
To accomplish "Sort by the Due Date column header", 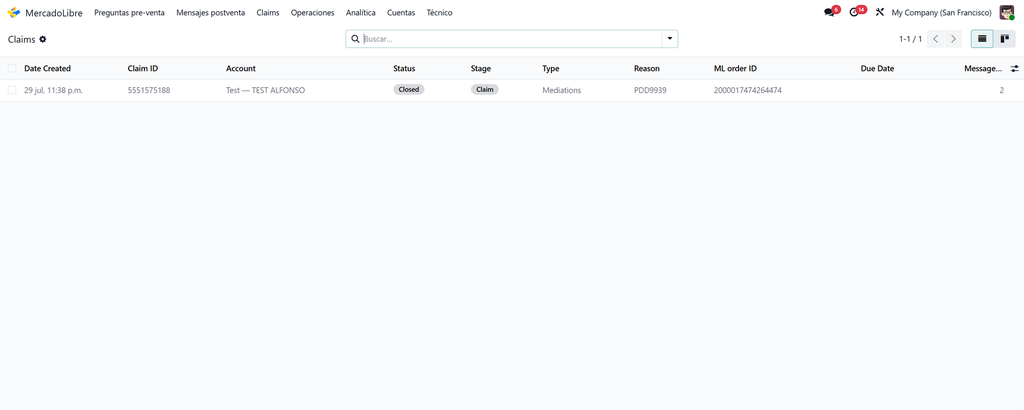I will [x=877, y=69].
